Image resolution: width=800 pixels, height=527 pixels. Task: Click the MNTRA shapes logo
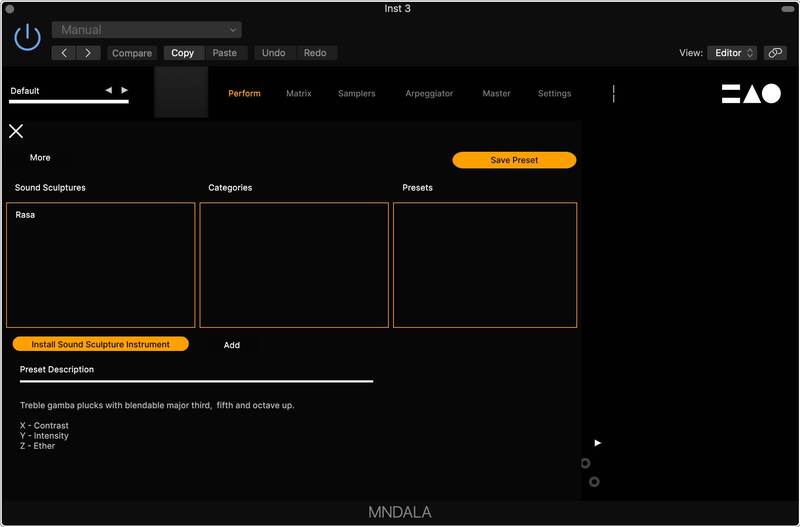pos(751,94)
